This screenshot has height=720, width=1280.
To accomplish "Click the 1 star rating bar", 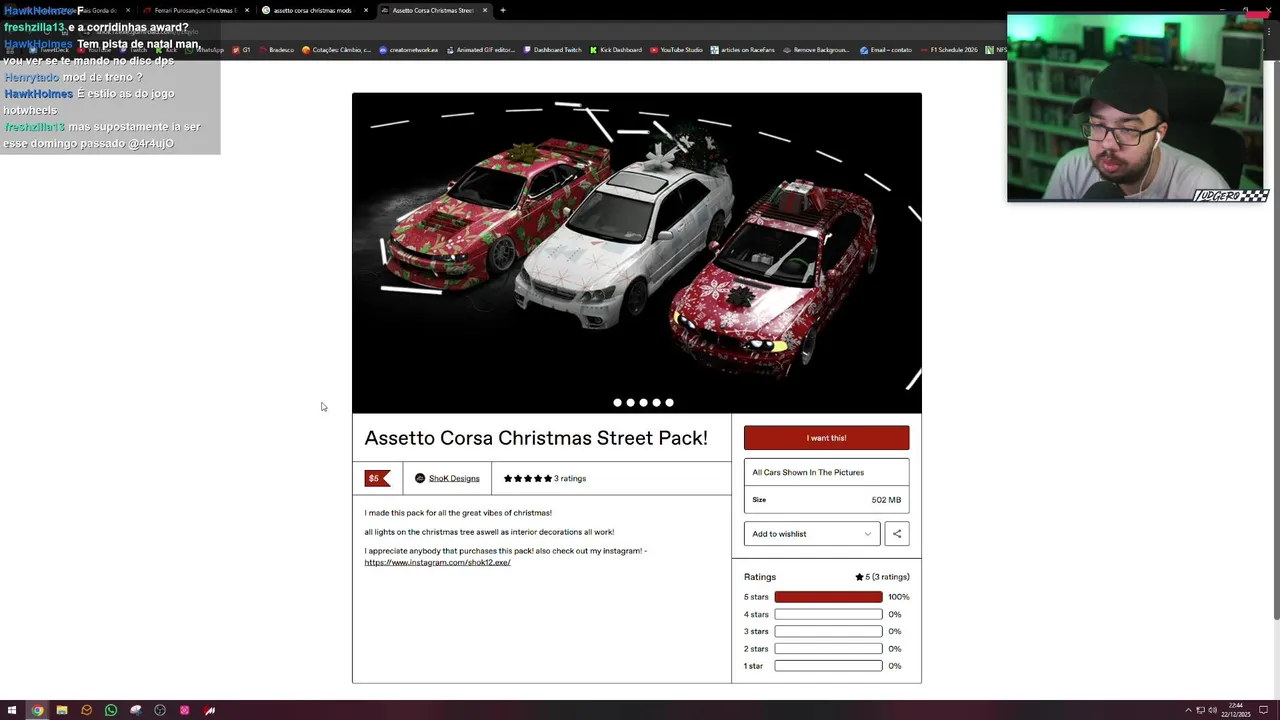I will coord(828,666).
